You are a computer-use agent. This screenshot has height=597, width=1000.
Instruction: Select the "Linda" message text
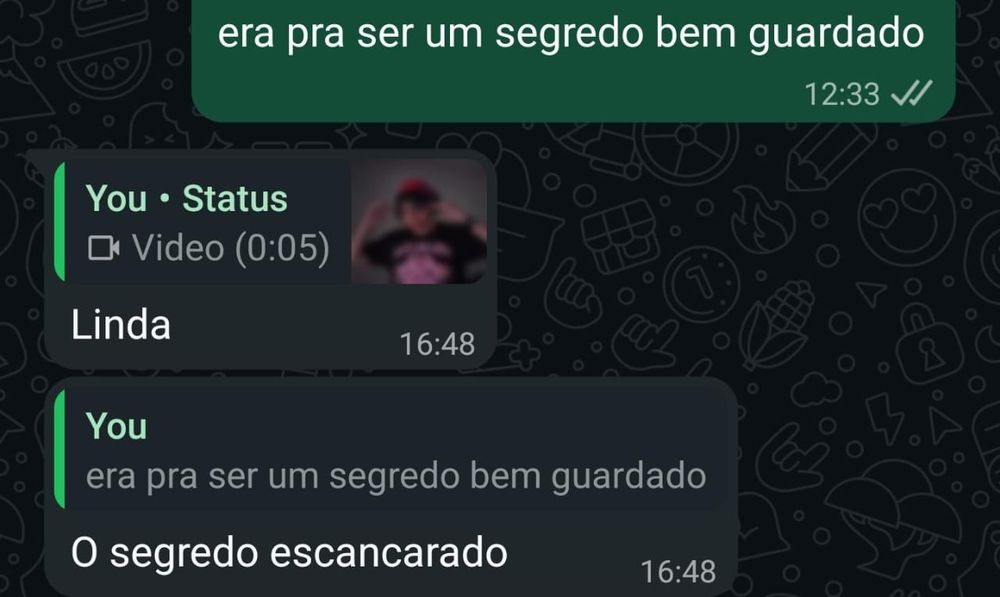tap(121, 324)
